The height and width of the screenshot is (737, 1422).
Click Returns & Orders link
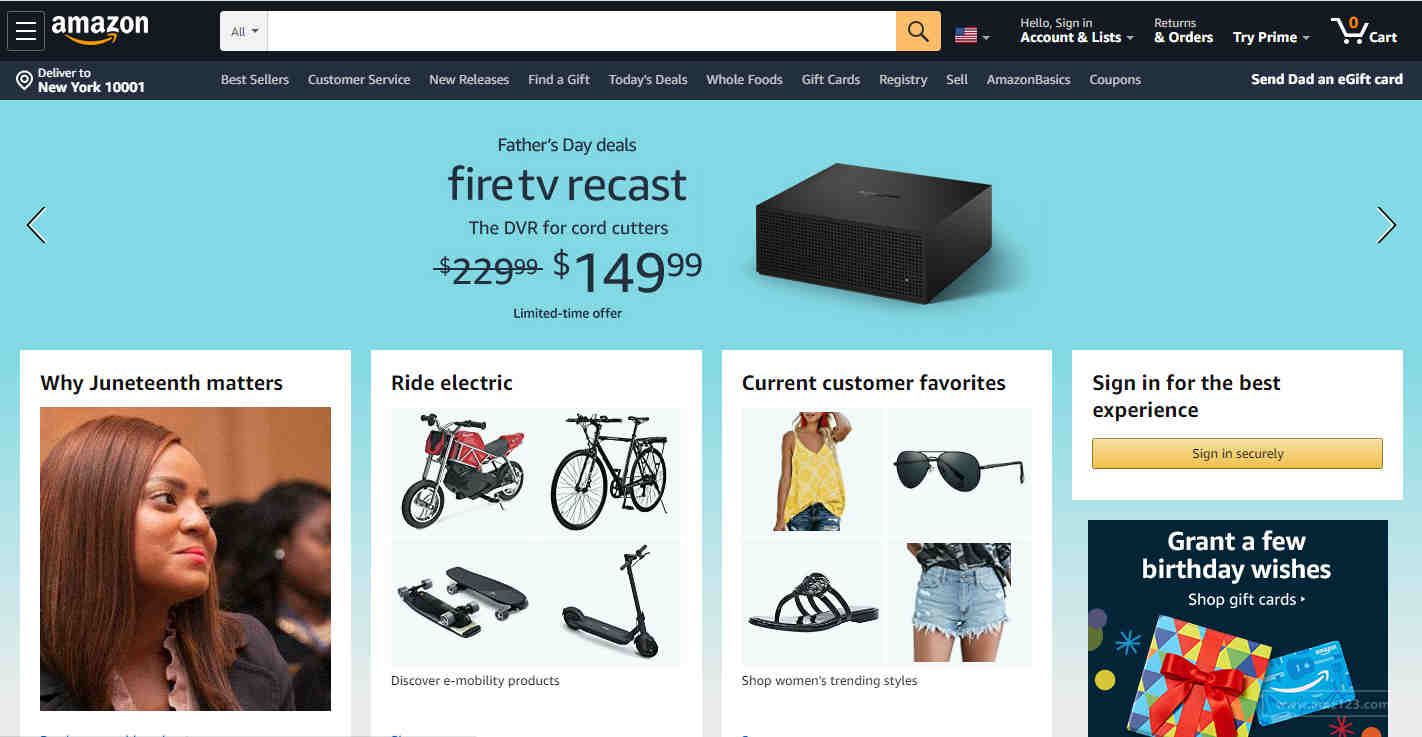[x=1183, y=31]
